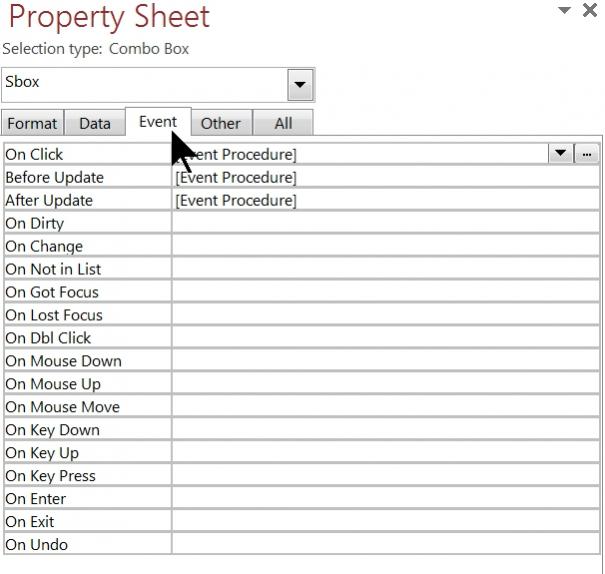Click the Before Update property field
The image size is (605, 574).
(x=386, y=177)
